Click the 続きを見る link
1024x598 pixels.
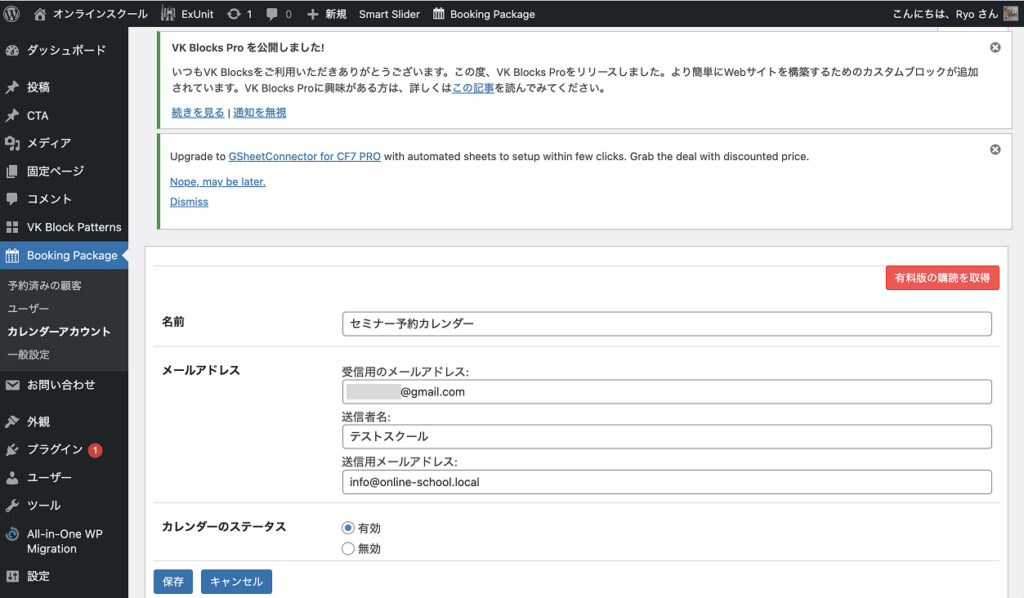click(x=197, y=113)
